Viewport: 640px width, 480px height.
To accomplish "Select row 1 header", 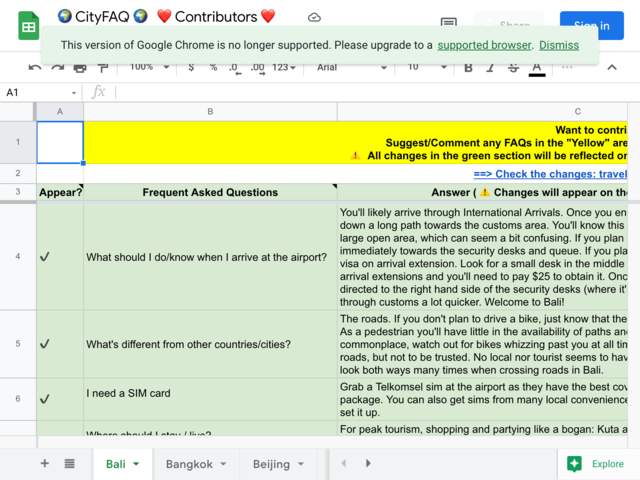I will point(18,142).
